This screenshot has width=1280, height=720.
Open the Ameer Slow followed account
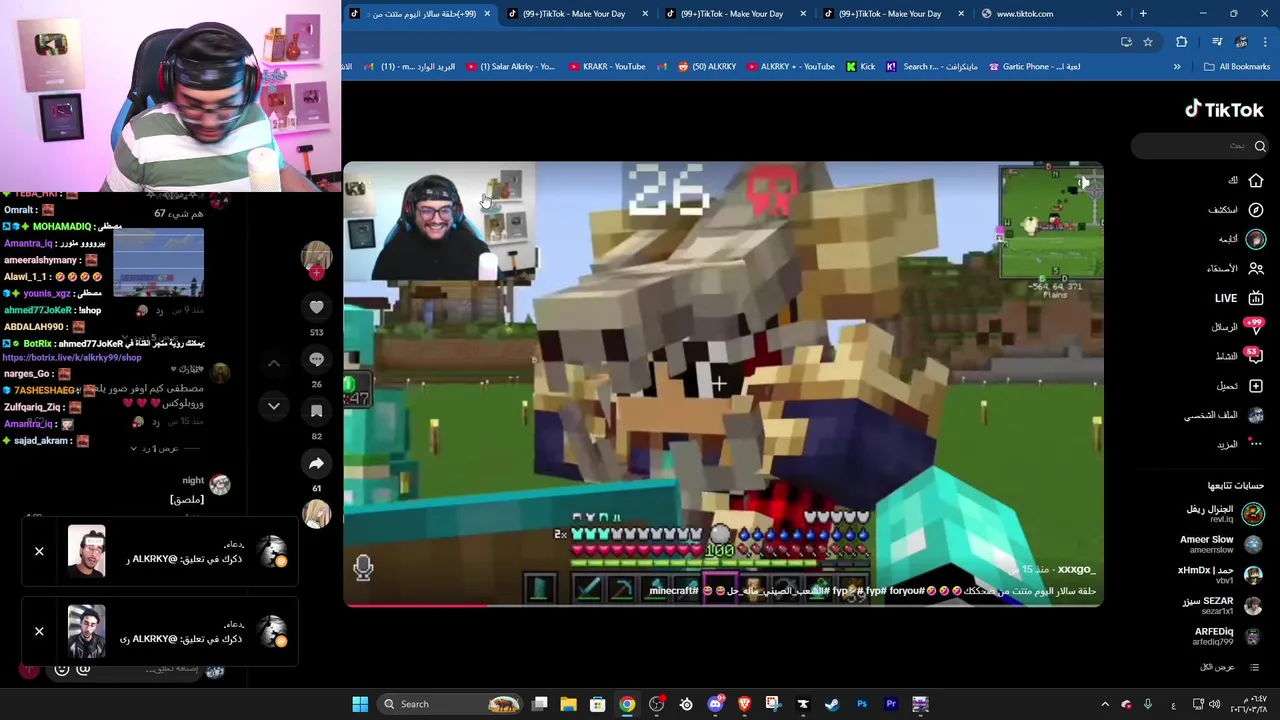click(x=1221, y=544)
